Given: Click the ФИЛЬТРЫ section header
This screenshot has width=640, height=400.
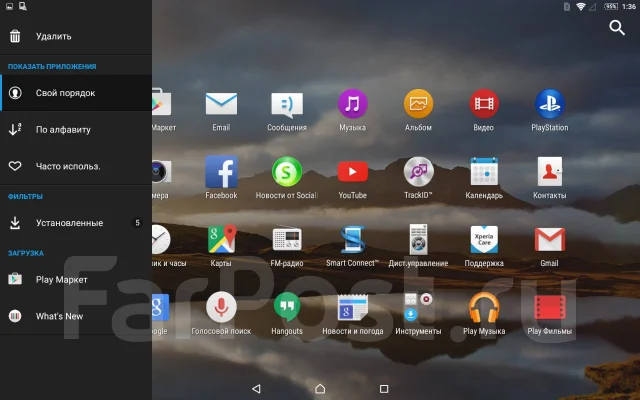Looking at the screenshot, I should click(25, 197).
